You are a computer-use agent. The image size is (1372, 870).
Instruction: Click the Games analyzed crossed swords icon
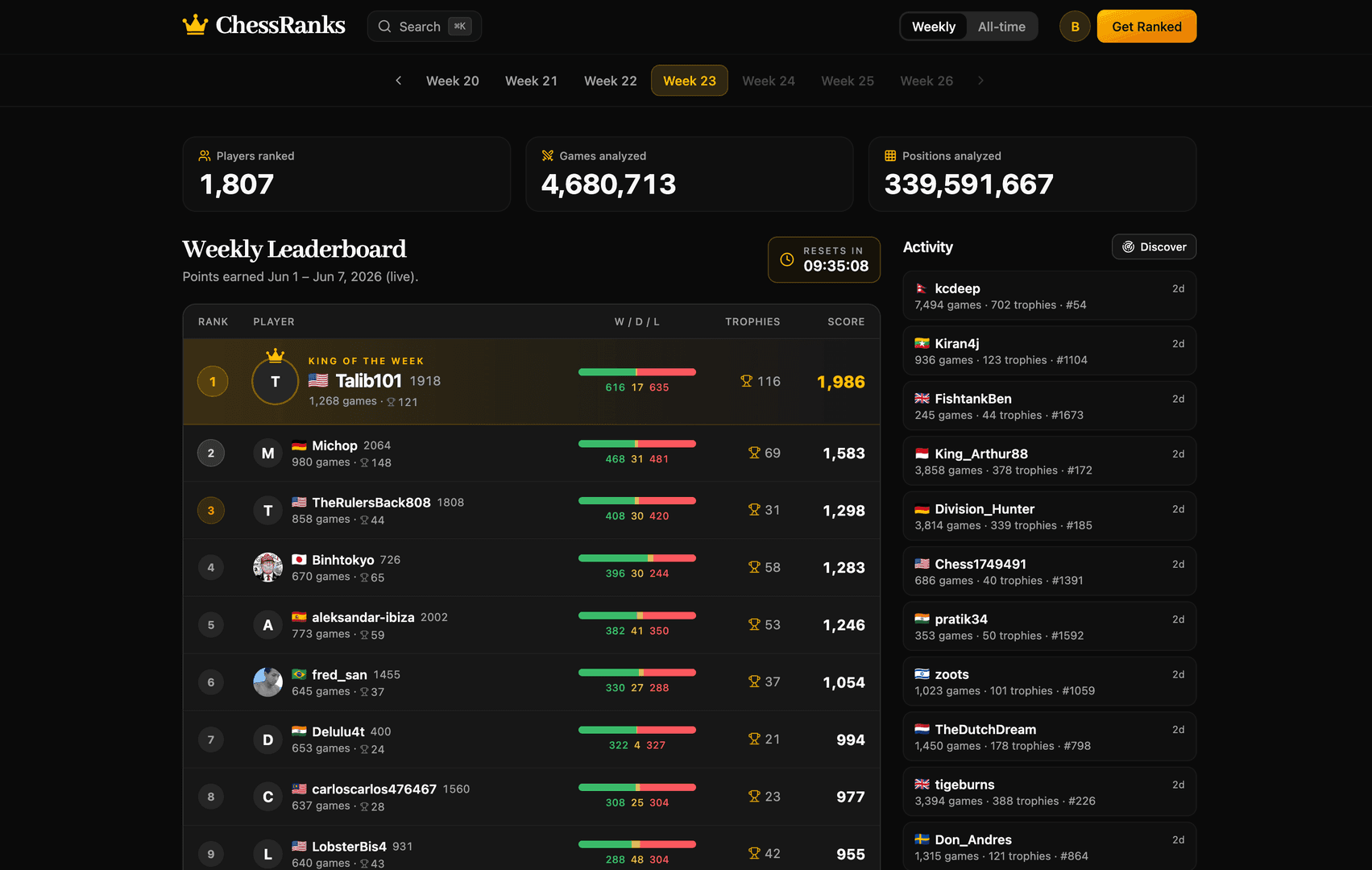point(548,155)
